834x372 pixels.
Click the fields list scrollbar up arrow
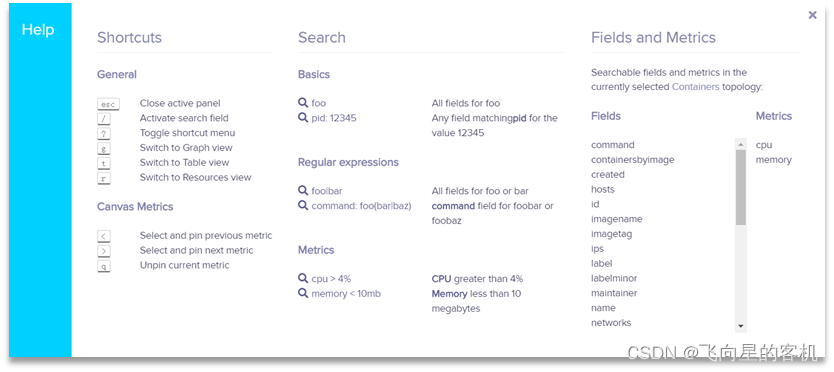click(x=740, y=144)
